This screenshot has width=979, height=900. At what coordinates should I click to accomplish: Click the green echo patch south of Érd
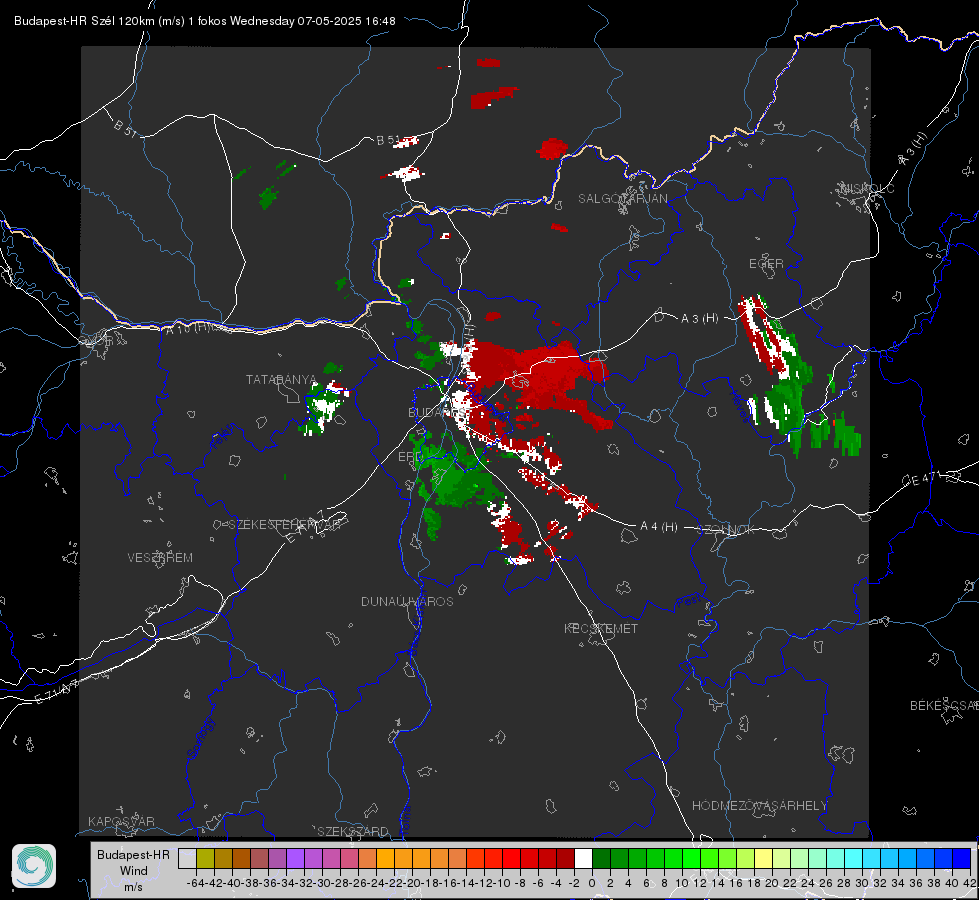click(x=431, y=523)
